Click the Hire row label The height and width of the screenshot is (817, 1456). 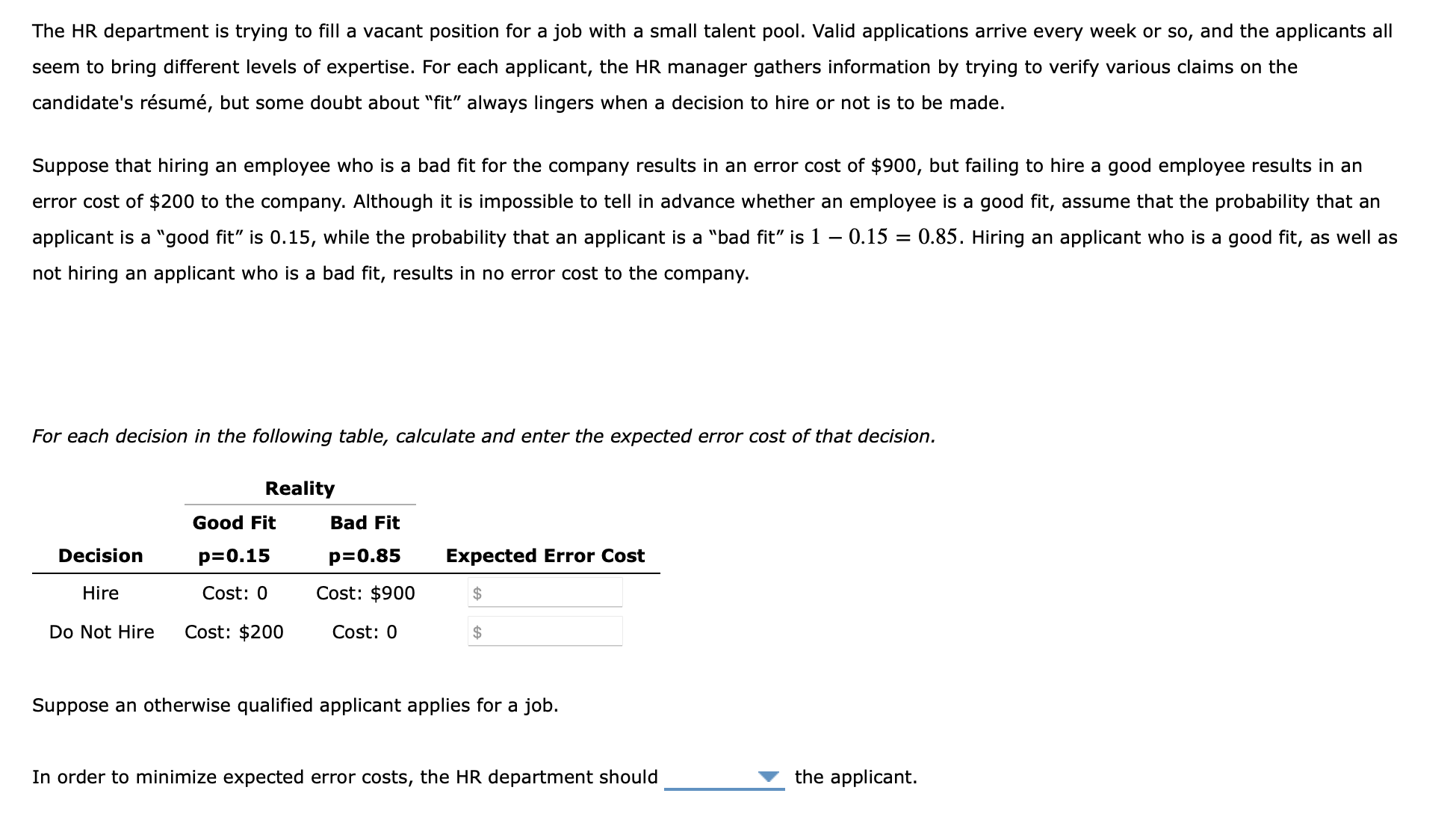(100, 593)
